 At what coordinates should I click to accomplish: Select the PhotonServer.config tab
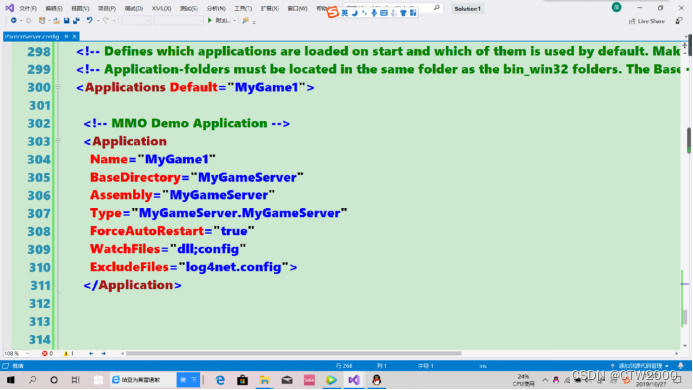tap(32, 36)
